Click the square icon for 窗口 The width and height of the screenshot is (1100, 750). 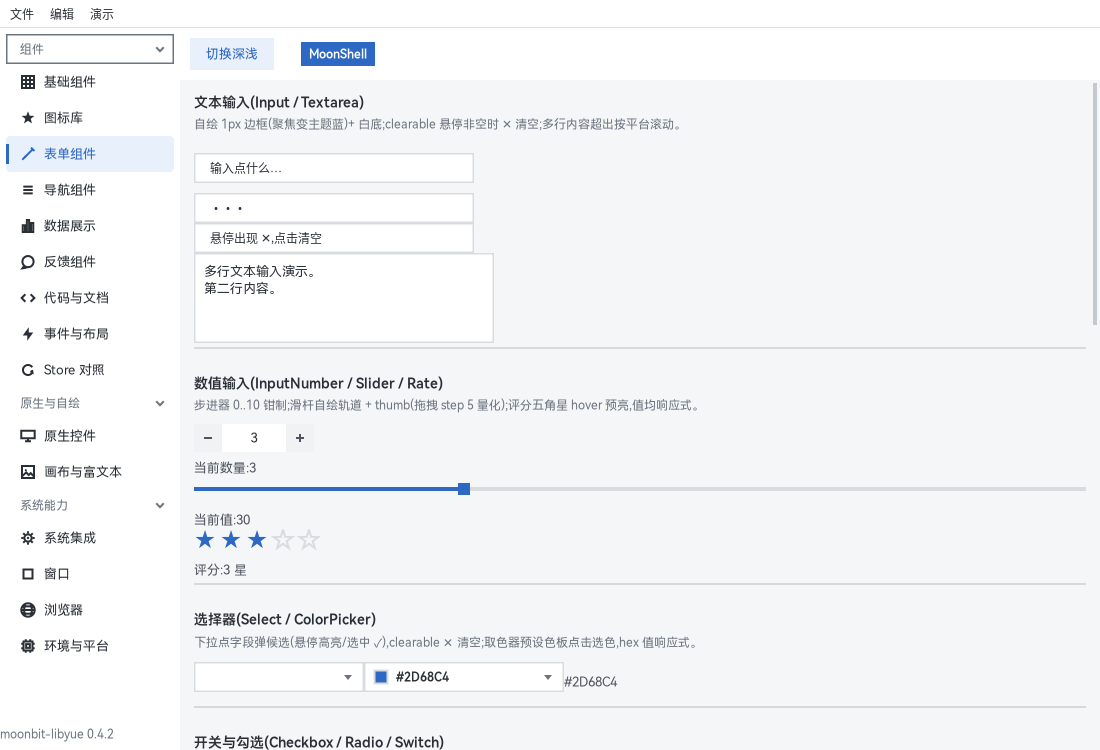coord(28,574)
